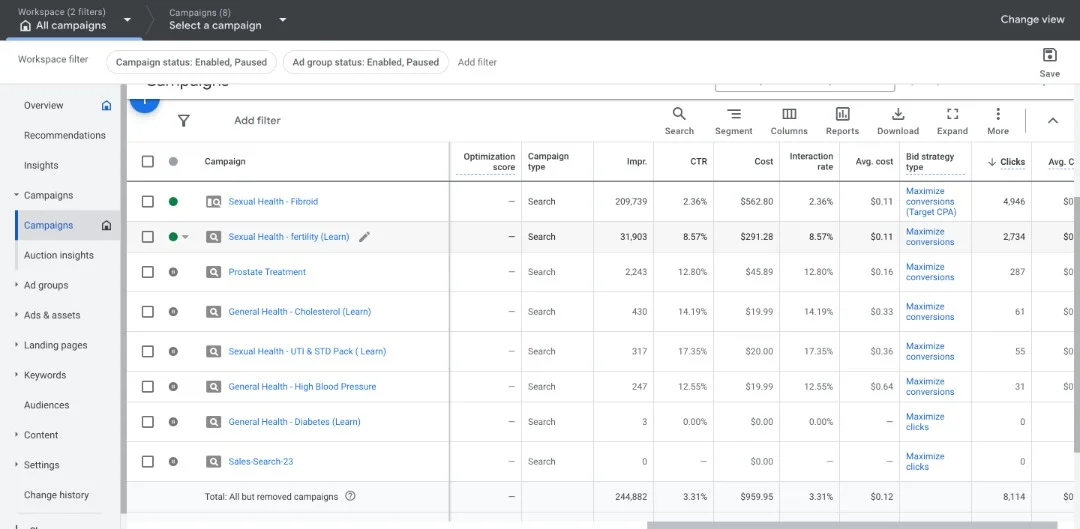Screen dimensions: 1080x529
Task: Collapse the Campaigns section in sidebar
Action: click(17, 195)
